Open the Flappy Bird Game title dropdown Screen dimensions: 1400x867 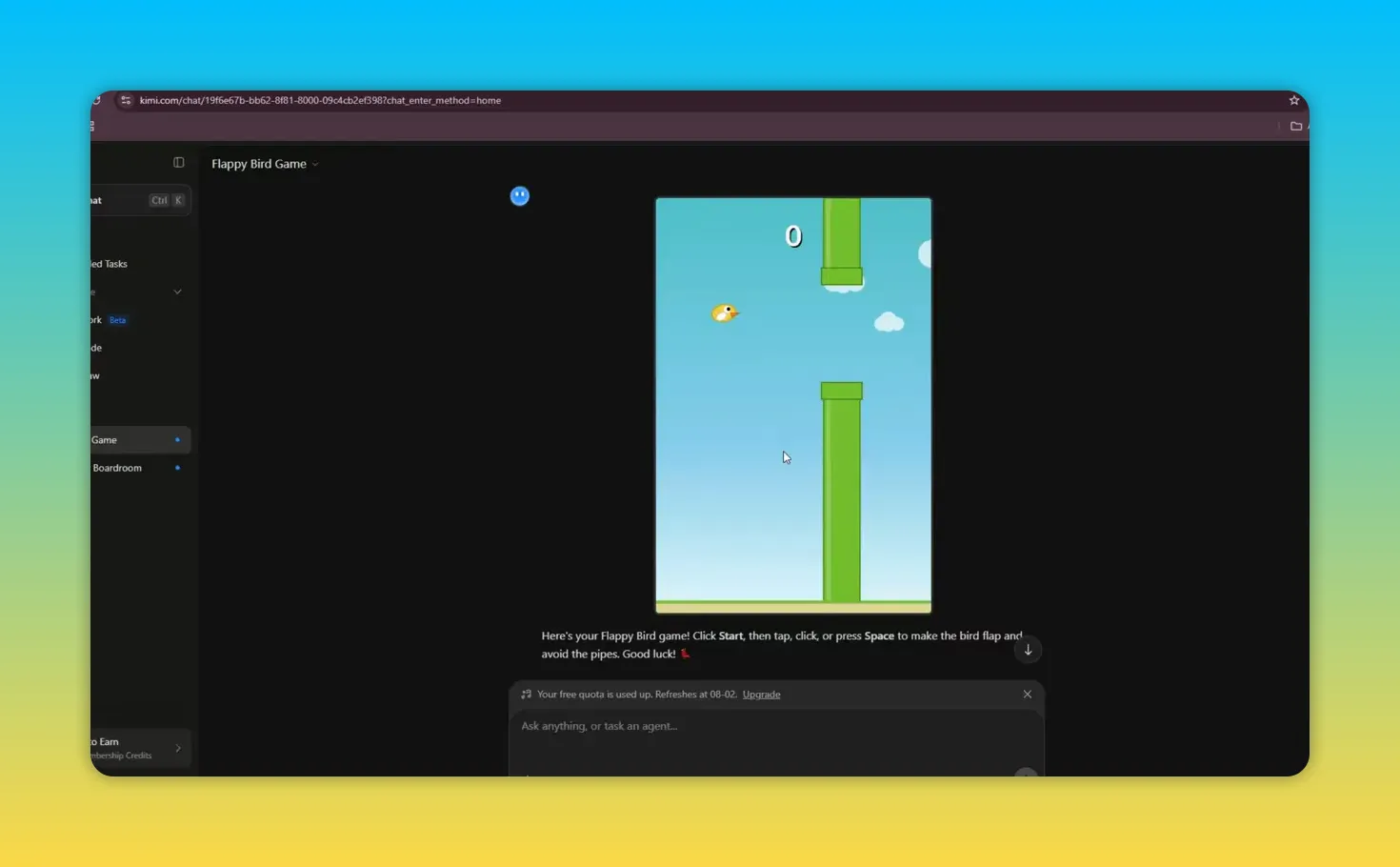[265, 164]
